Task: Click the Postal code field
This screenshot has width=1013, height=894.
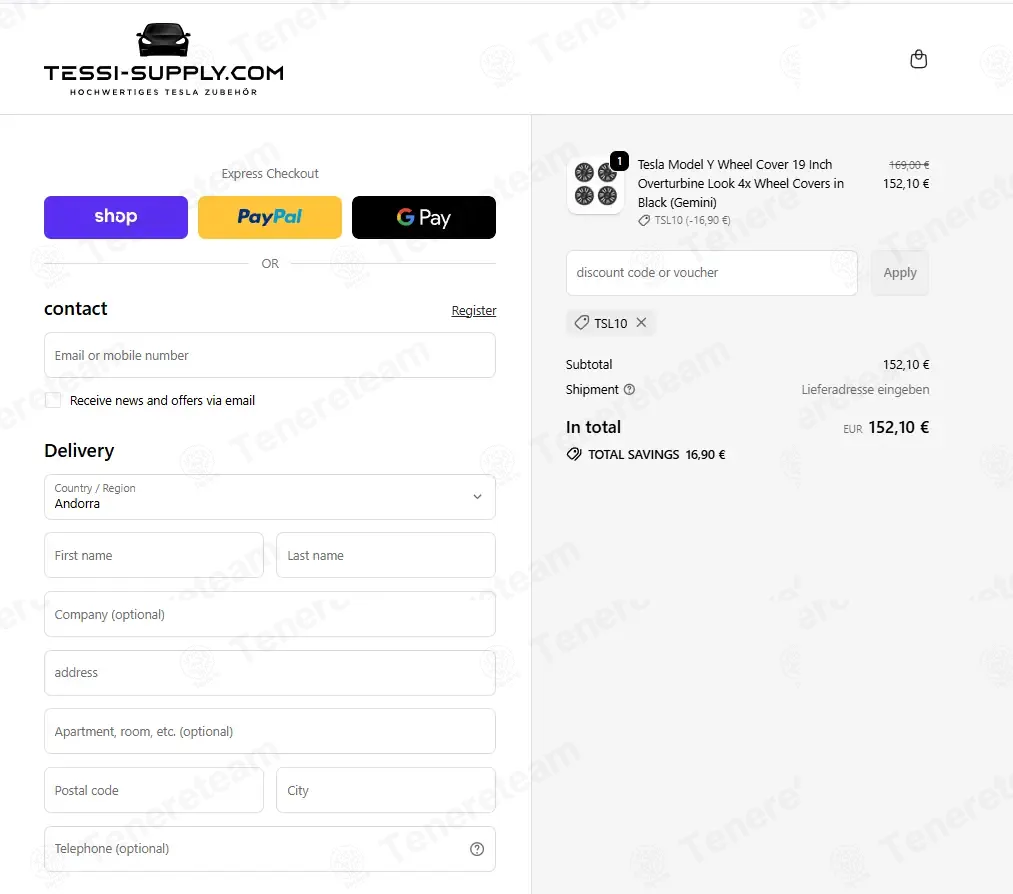Action: click(154, 790)
